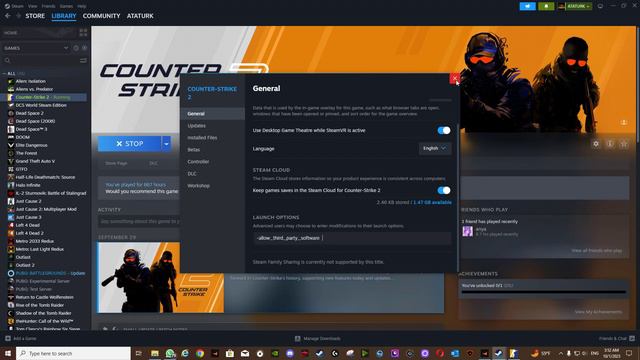Select Alien: Isolation in the library
Image resolution: width=640 pixels, height=360 pixels.
[x=31, y=81]
